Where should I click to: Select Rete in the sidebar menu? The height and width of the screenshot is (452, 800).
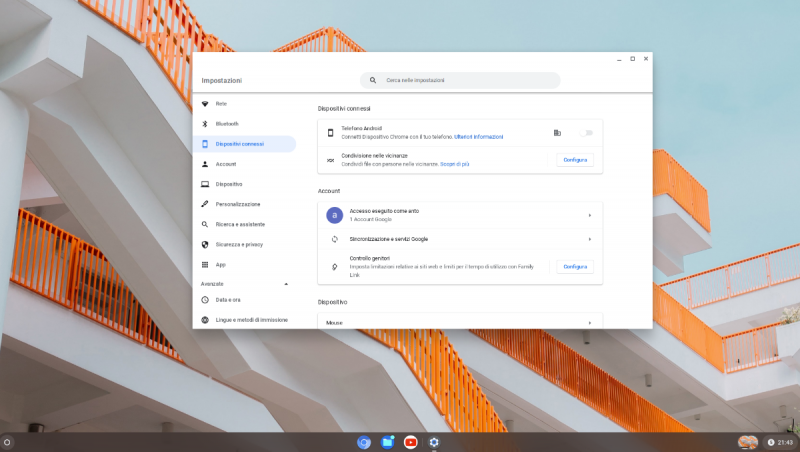pos(245,104)
